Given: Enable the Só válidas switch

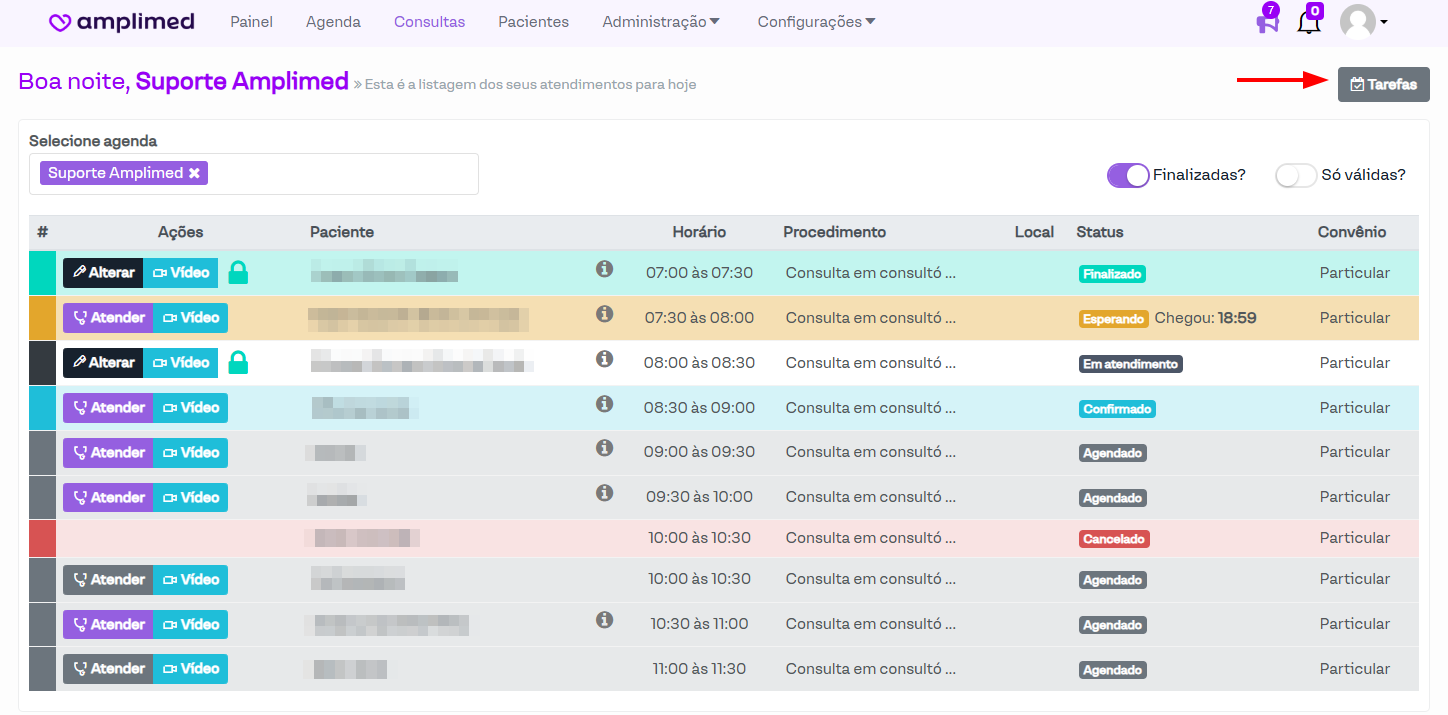Looking at the screenshot, I should pos(1295,175).
